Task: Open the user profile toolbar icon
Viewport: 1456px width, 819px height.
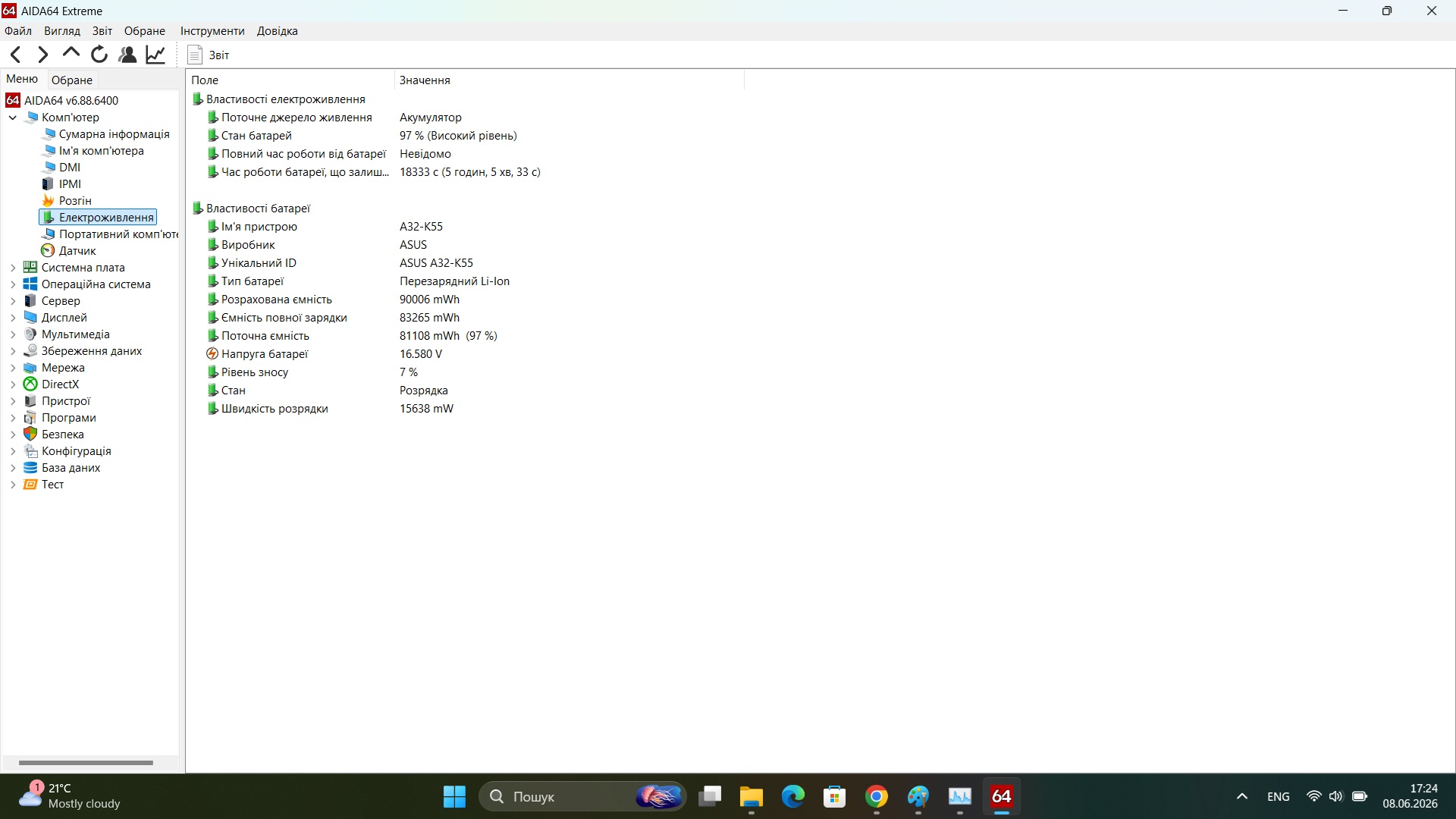Action: coord(127,55)
